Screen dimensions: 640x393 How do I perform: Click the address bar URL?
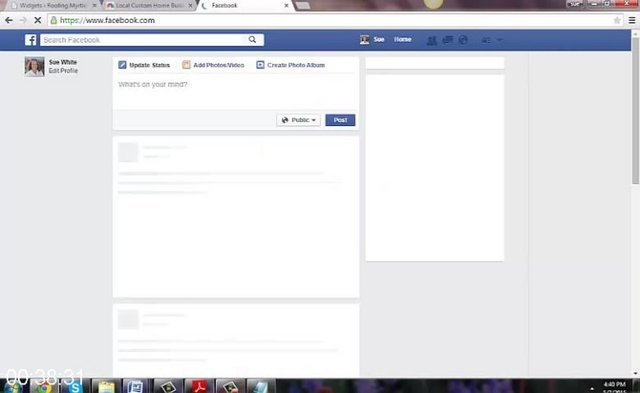pyautogui.click(x=107, y=20)
